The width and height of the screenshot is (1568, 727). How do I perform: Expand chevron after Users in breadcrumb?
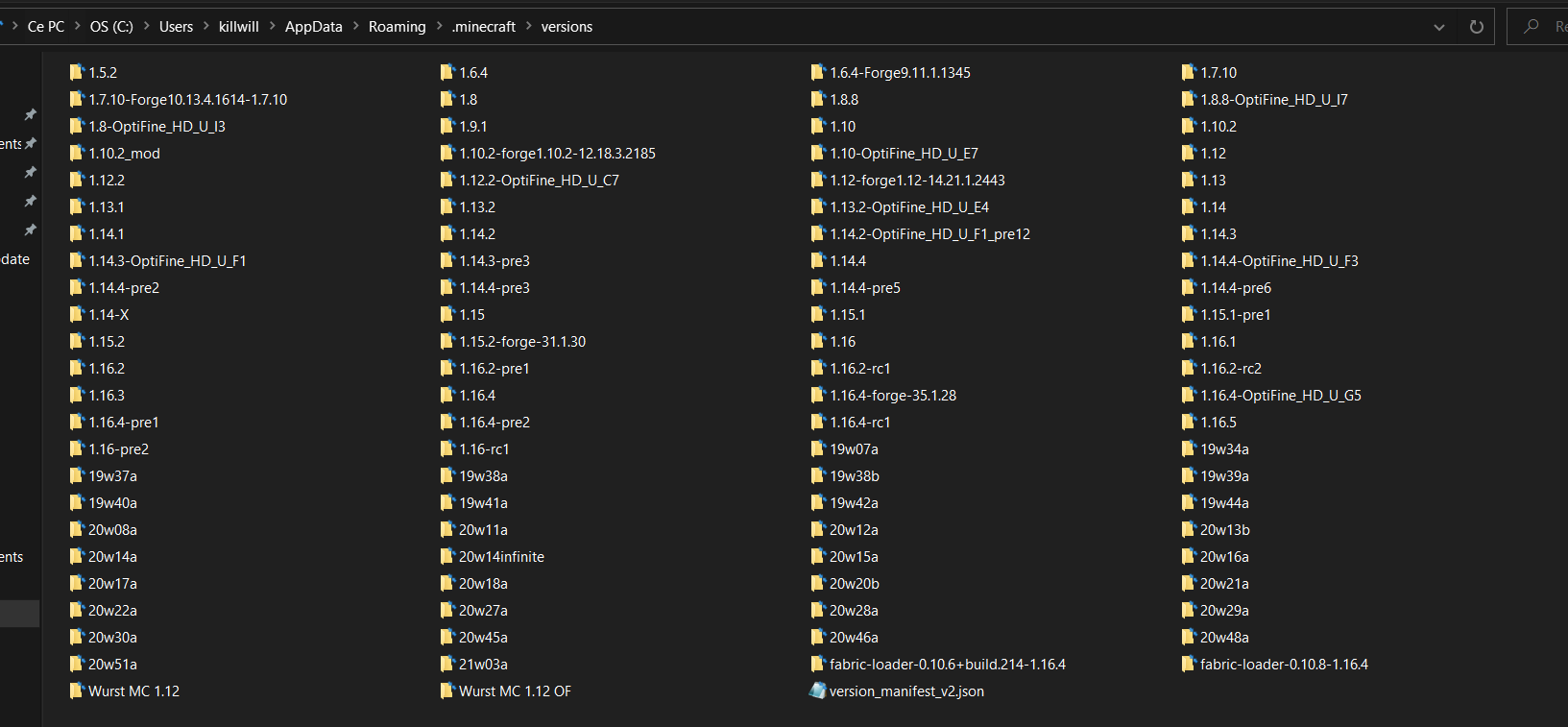205,27
